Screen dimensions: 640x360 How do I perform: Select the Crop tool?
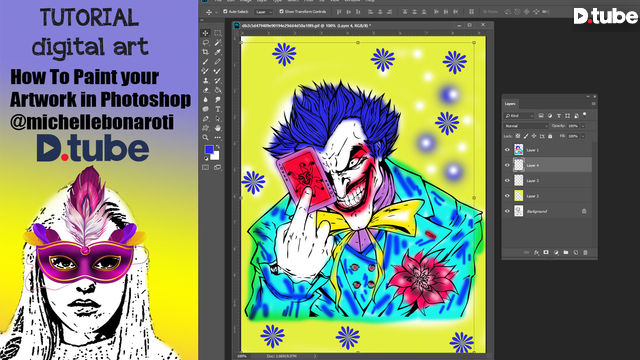[x=205, y=52]
